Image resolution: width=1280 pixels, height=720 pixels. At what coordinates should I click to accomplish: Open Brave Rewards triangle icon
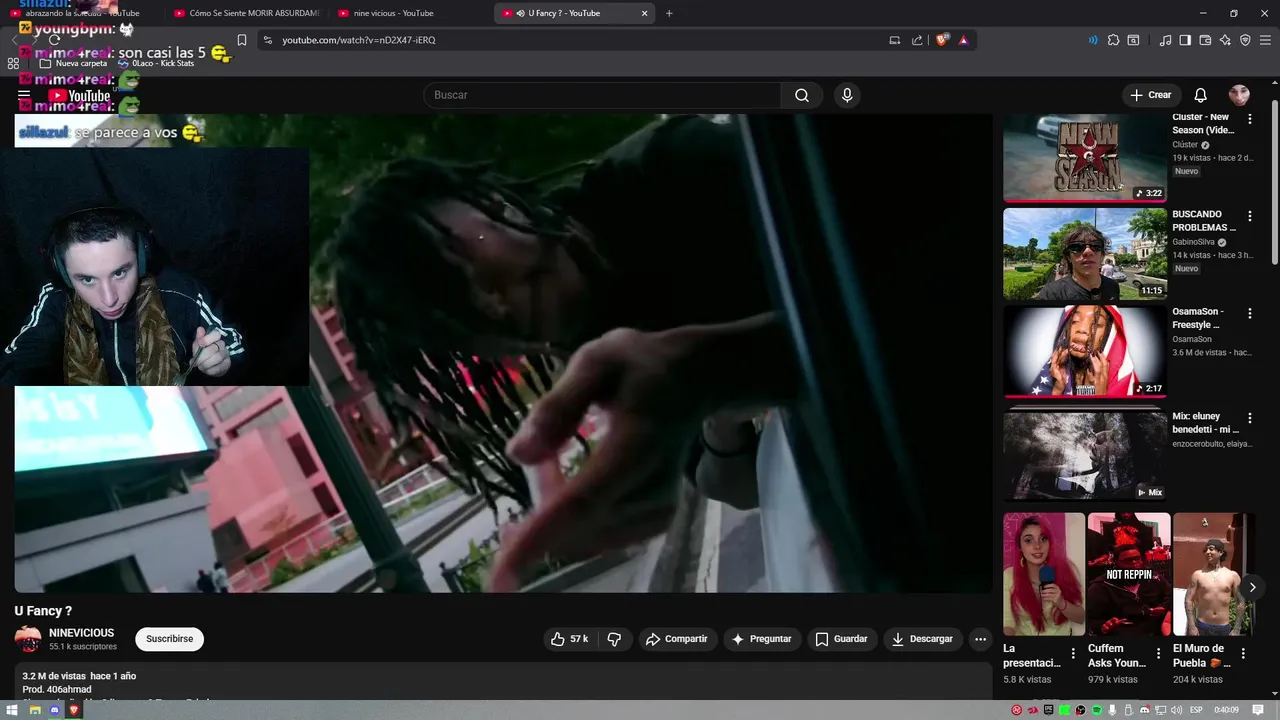[x=963, y=40]
